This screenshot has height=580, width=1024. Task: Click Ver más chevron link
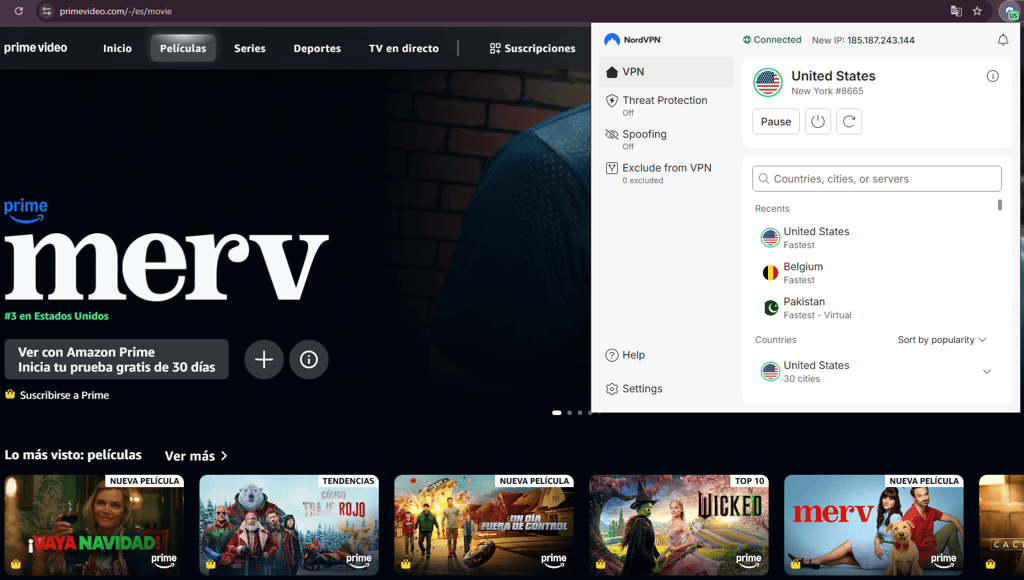tap(196, 456)
